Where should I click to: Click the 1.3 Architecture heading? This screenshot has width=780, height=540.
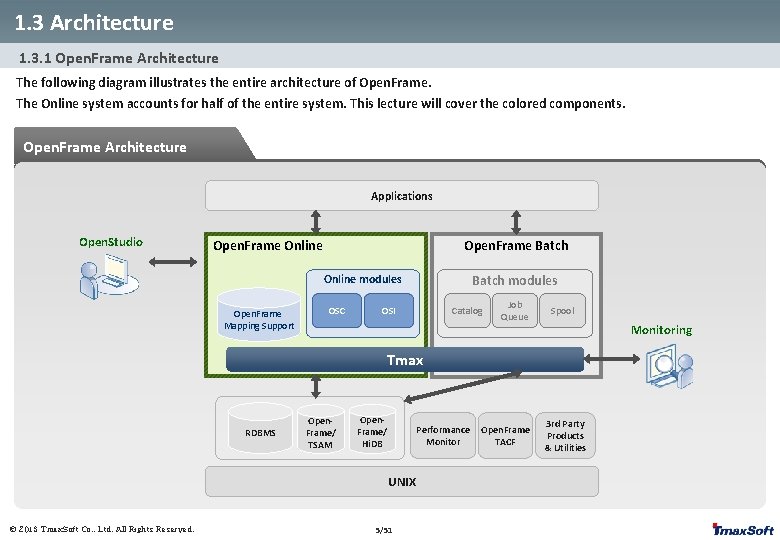coord(94,23)
